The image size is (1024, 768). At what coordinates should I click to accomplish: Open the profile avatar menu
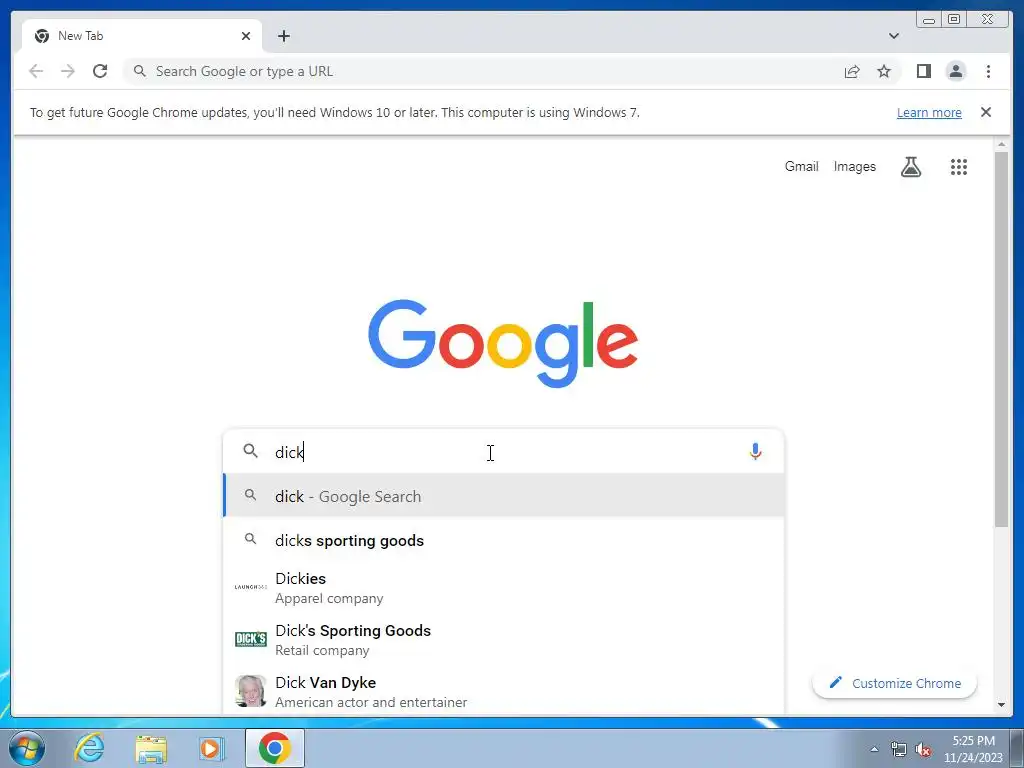click(x=955, y=71)
